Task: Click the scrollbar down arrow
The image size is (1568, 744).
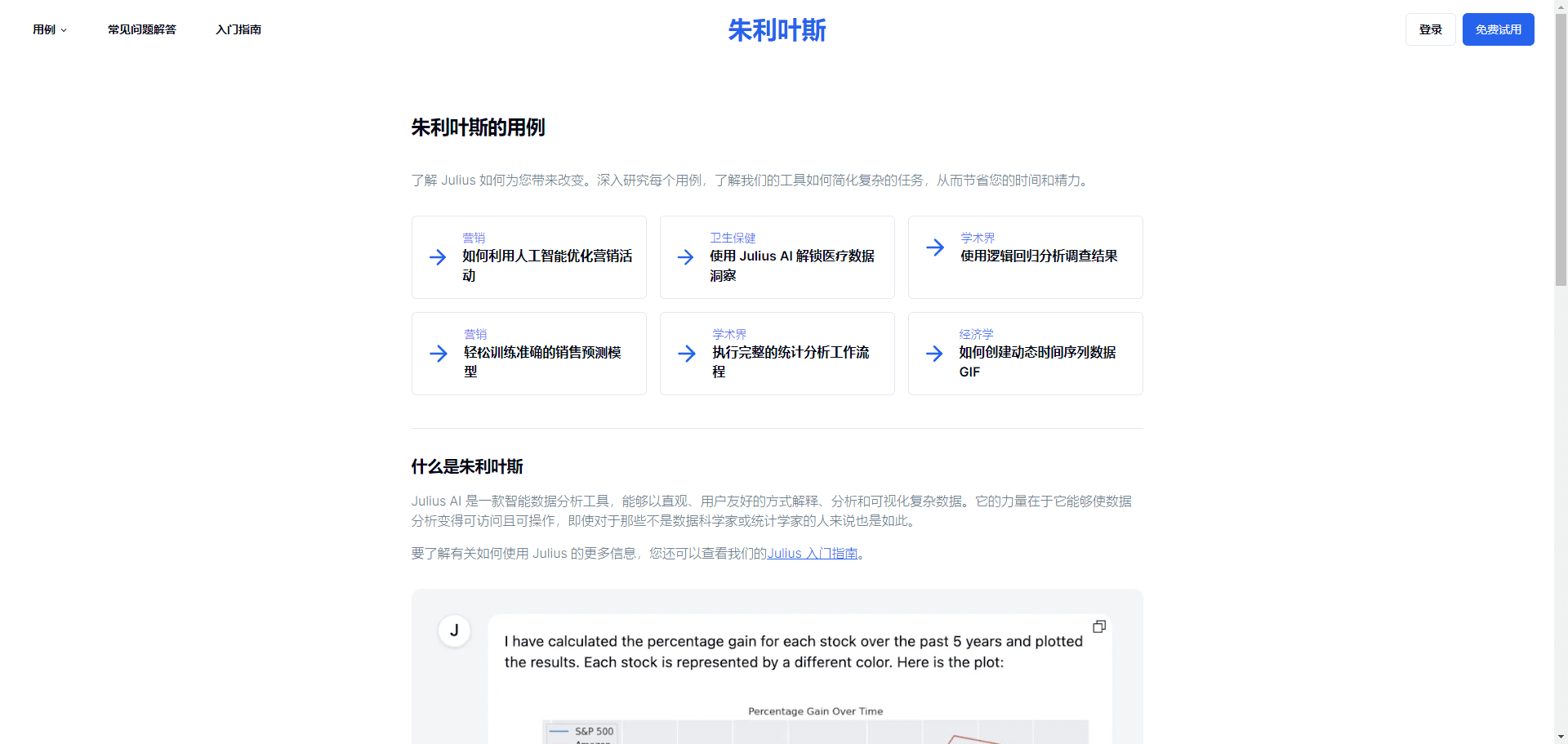Action: click(1561, 737)
